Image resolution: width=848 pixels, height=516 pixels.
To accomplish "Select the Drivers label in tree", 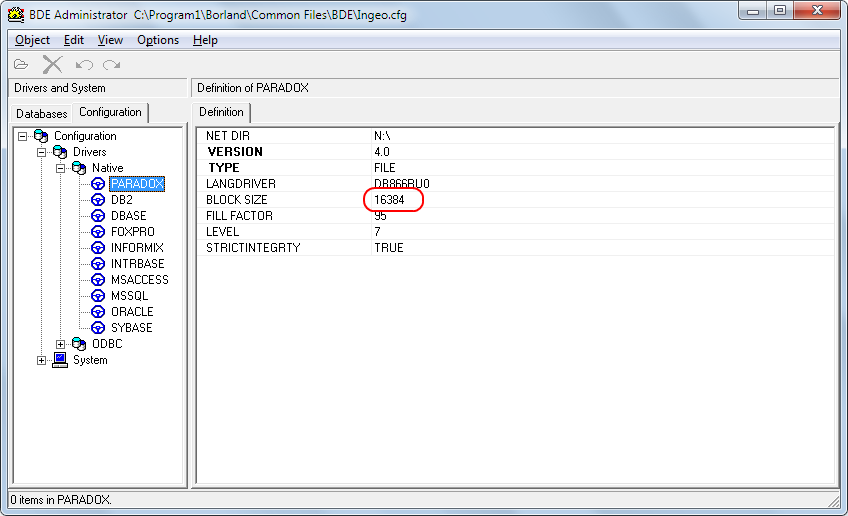I will point(90,152).
